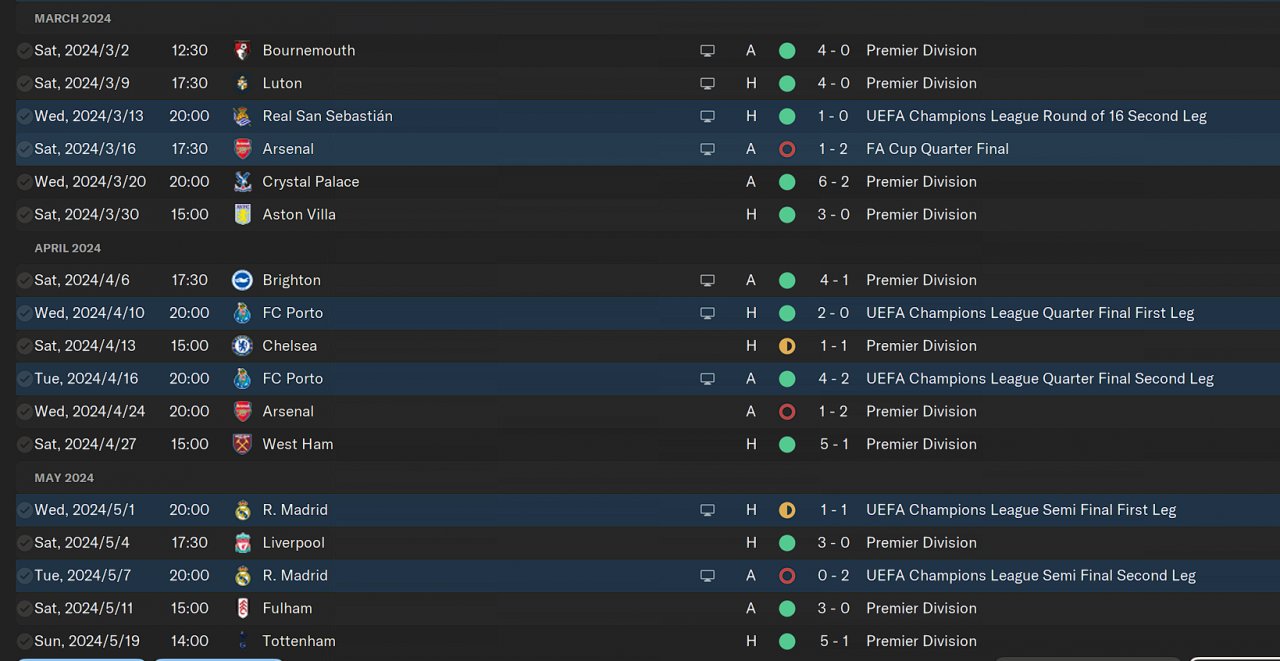Click the 6 - 2 score against Crystal Palace
Screen dimensions: 1280x661
tap(833, 182)
